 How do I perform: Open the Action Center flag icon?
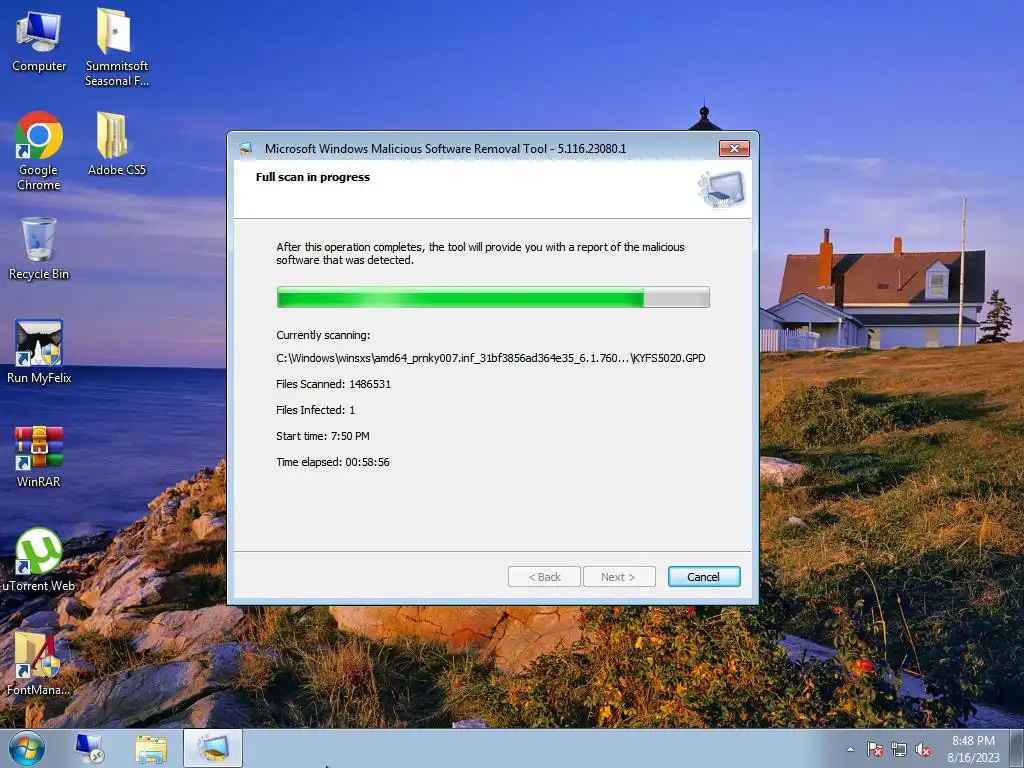874,749
